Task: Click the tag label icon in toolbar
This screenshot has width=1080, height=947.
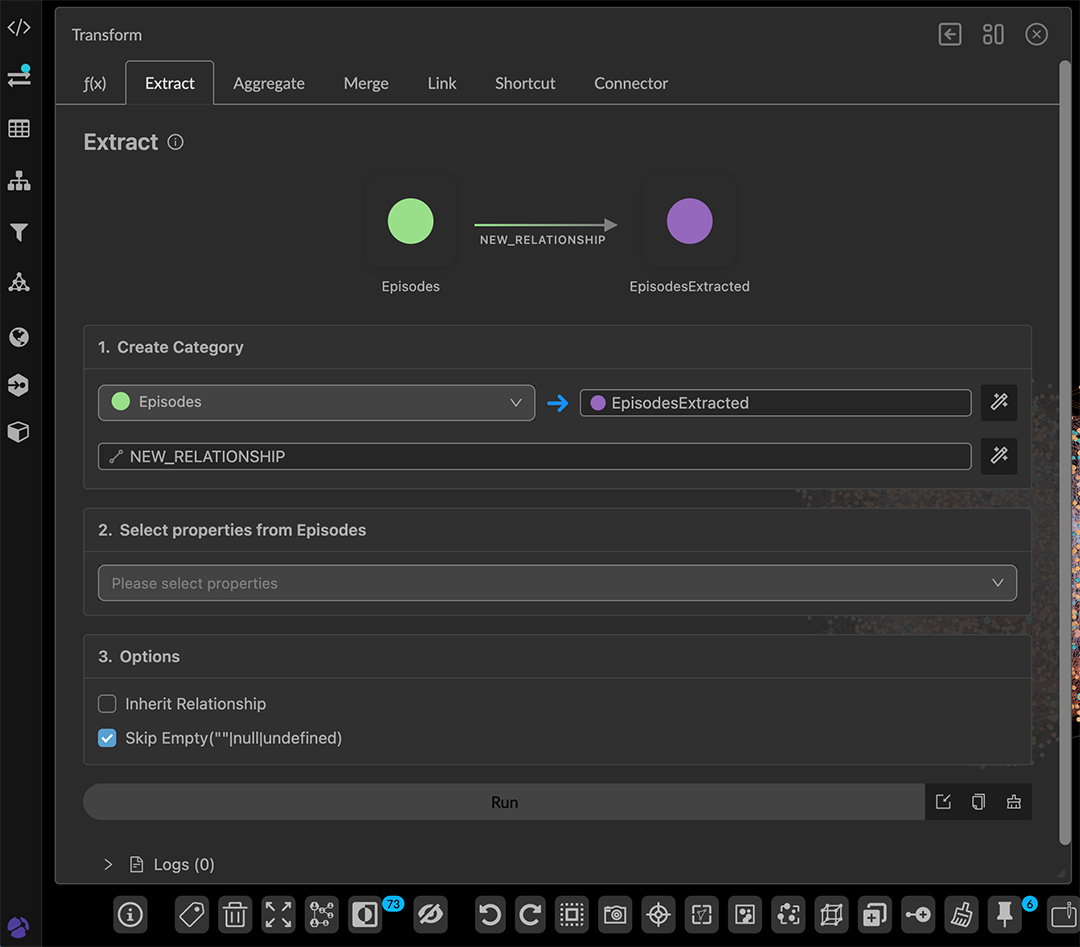Action: [x=191, y=914]
